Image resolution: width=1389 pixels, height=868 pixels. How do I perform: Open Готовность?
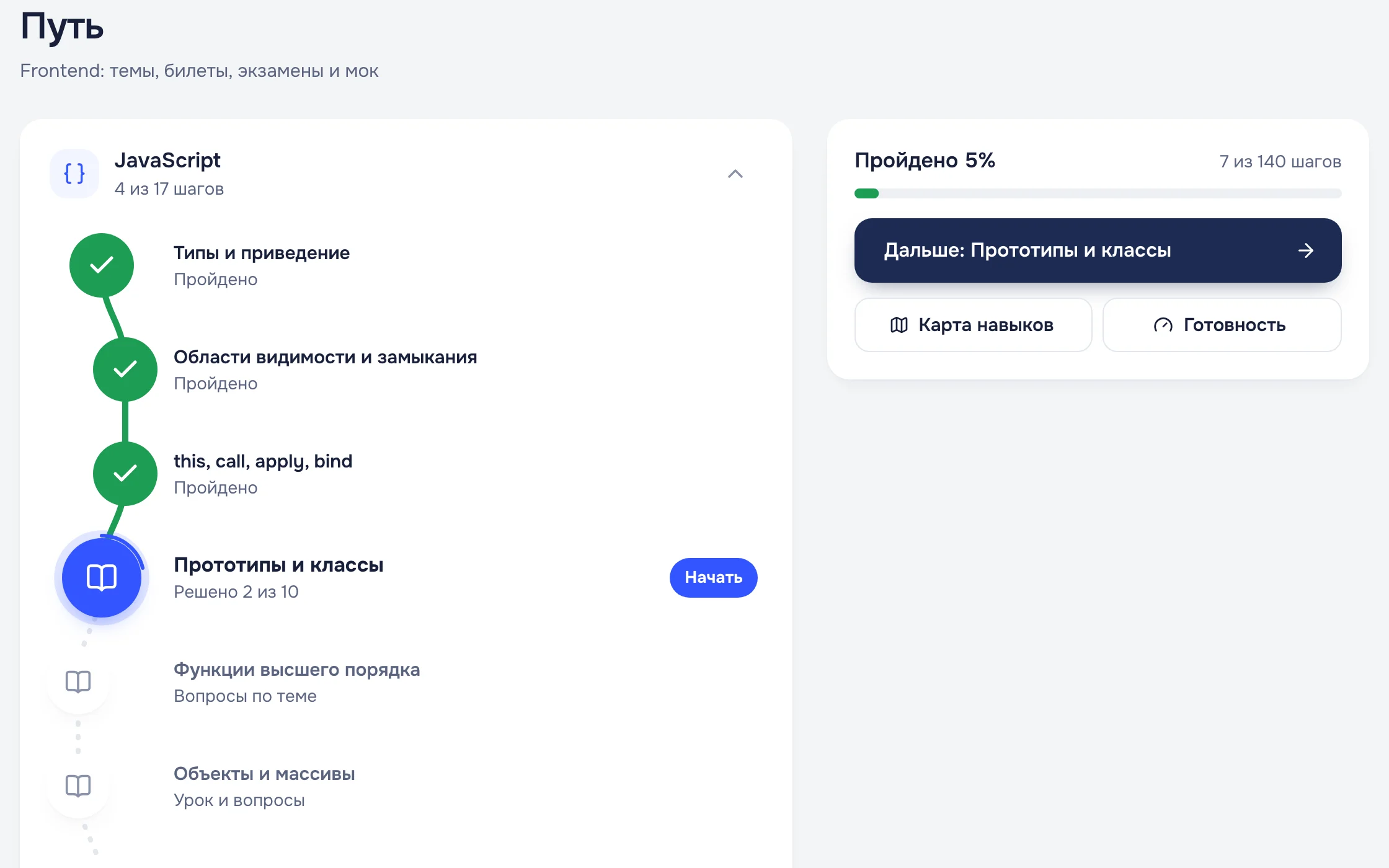point(1222,325)
